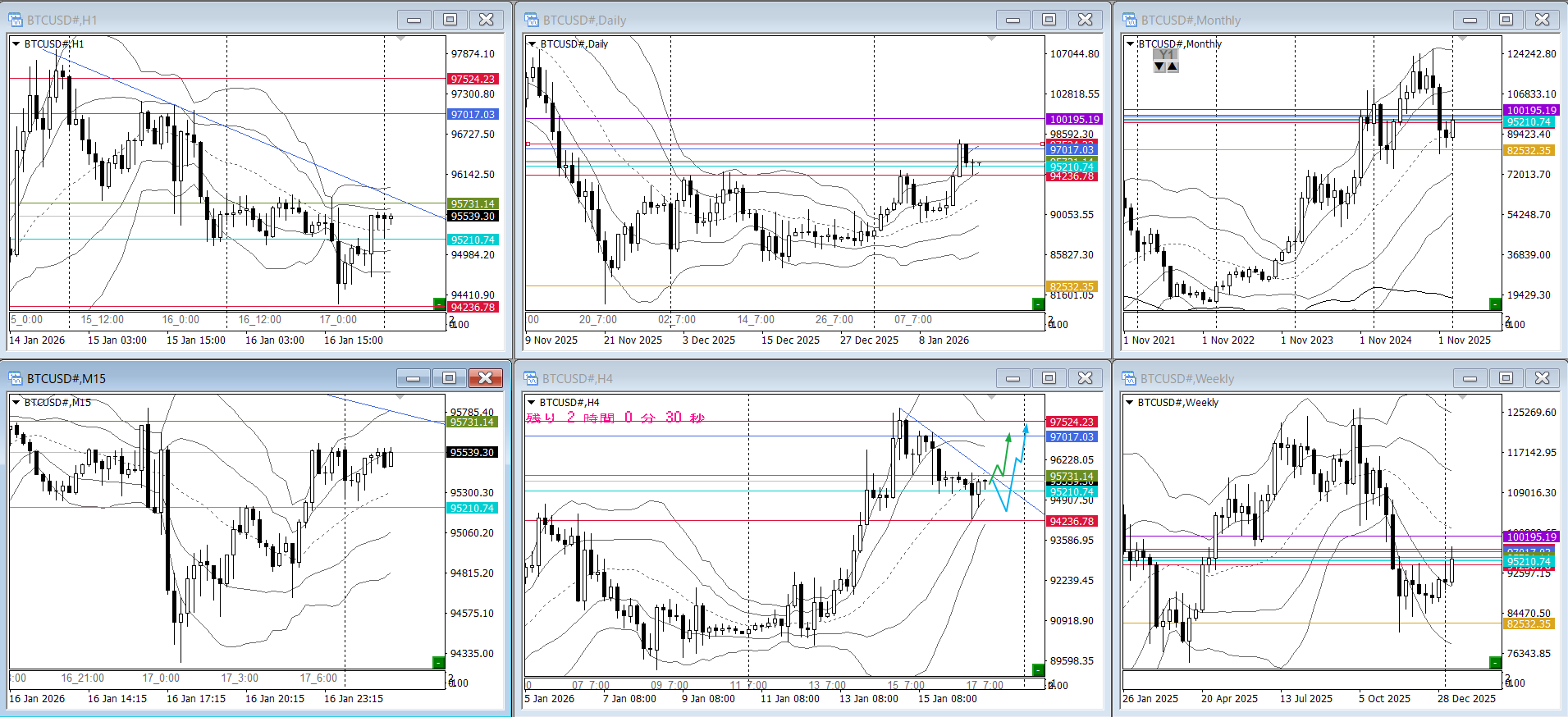Click the chart shift triangle marker on H1 chart
Screen dimensions: 1568x717
click(400, 39)
